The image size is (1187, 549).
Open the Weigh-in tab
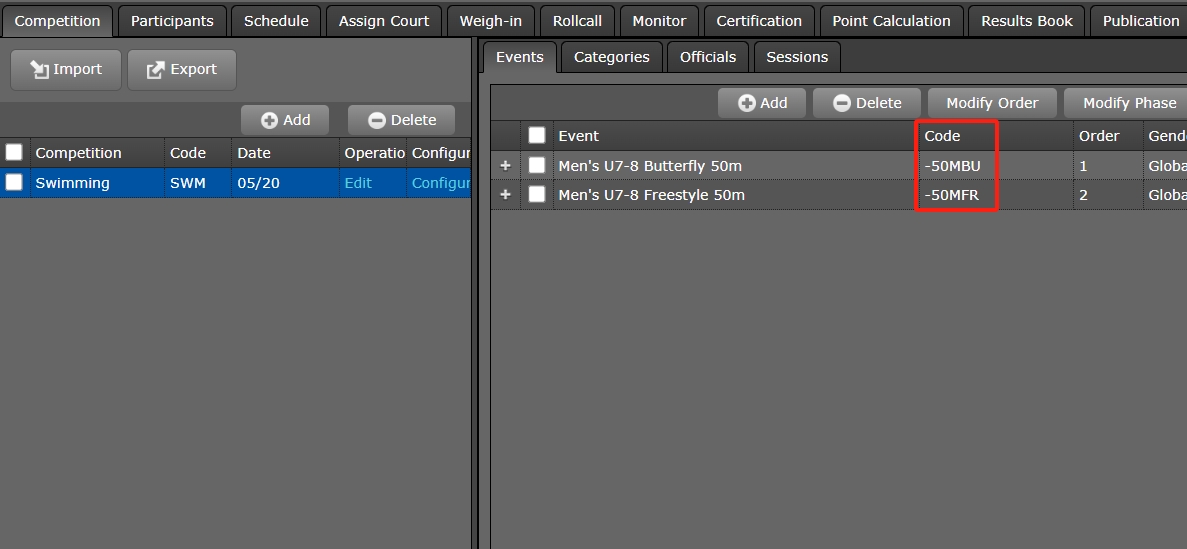pyautogui.click(x=490, y=21)
